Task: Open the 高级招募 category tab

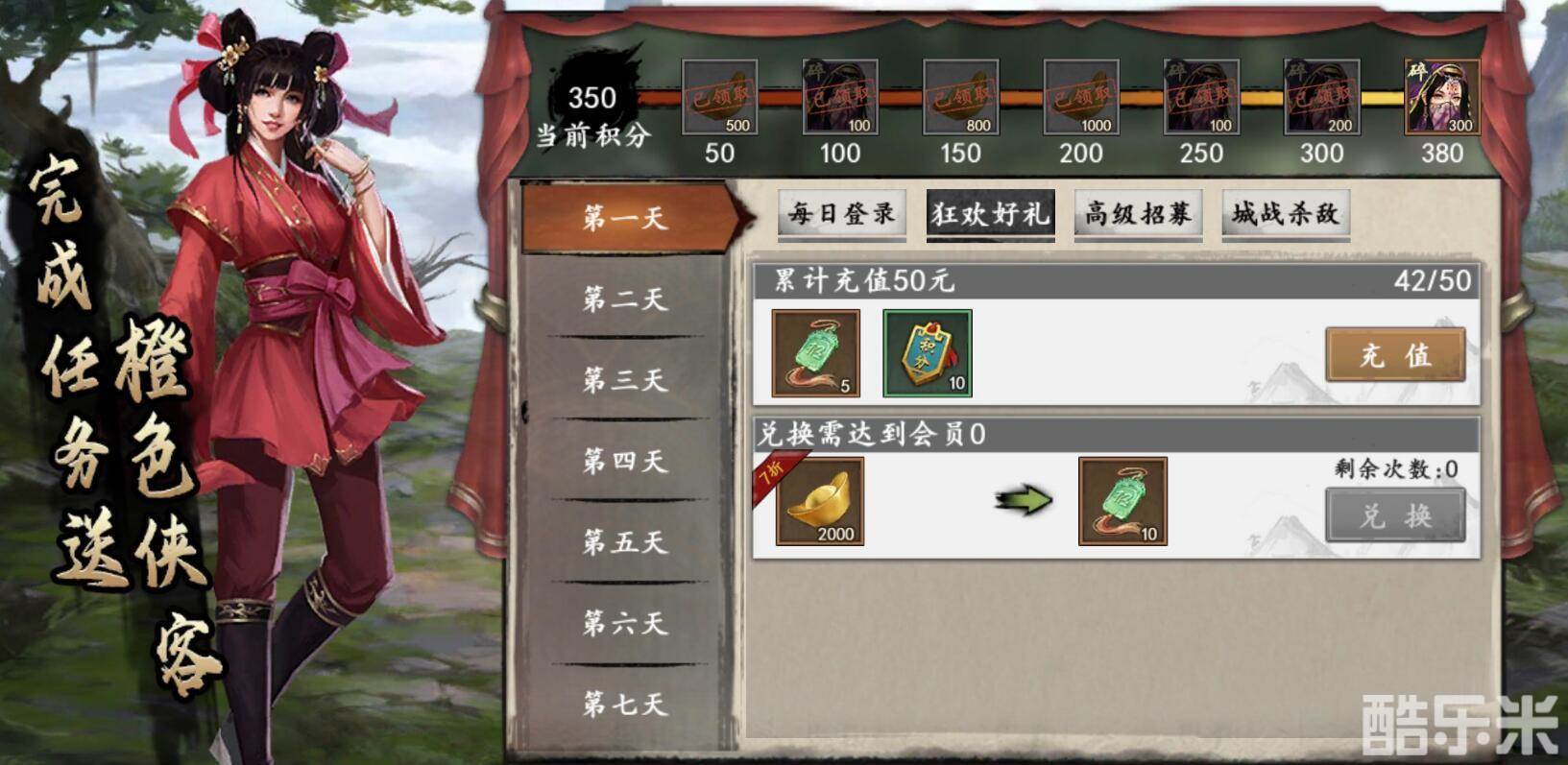Action: [x=1138, y=213]
